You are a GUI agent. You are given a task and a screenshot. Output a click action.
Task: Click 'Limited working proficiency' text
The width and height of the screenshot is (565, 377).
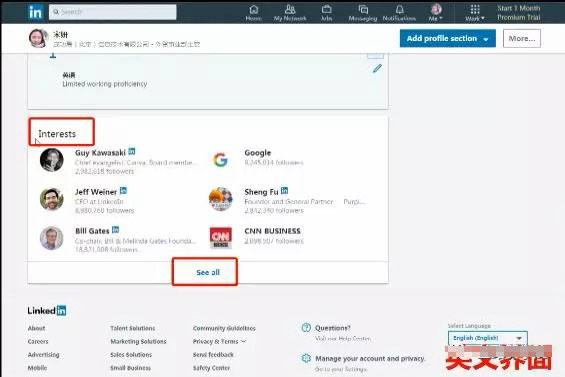[x=104, y=84]
